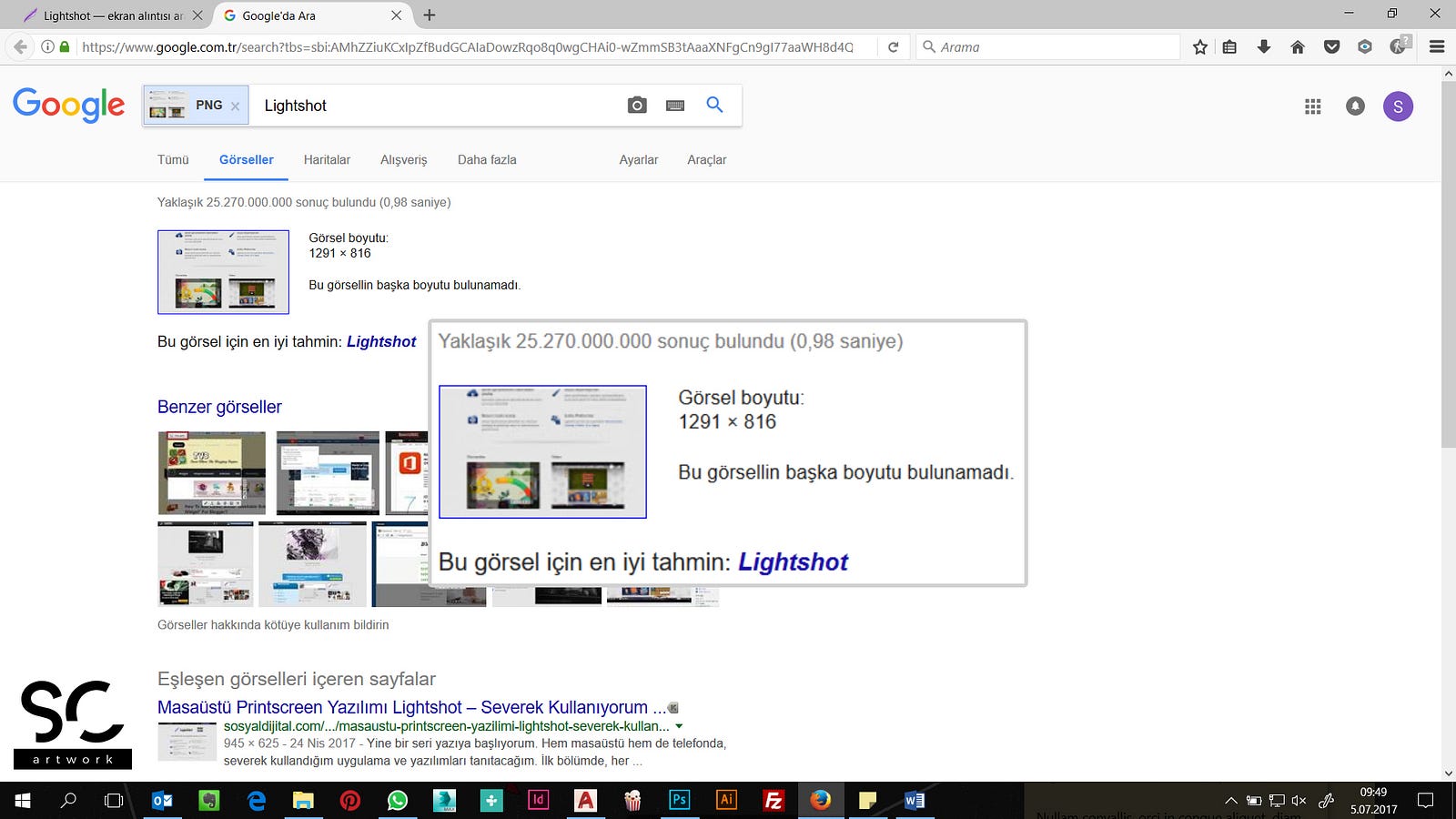Click the Lightshot best guess link
The height and width of the screenshot is (819, 1456).
pos(381,342)
